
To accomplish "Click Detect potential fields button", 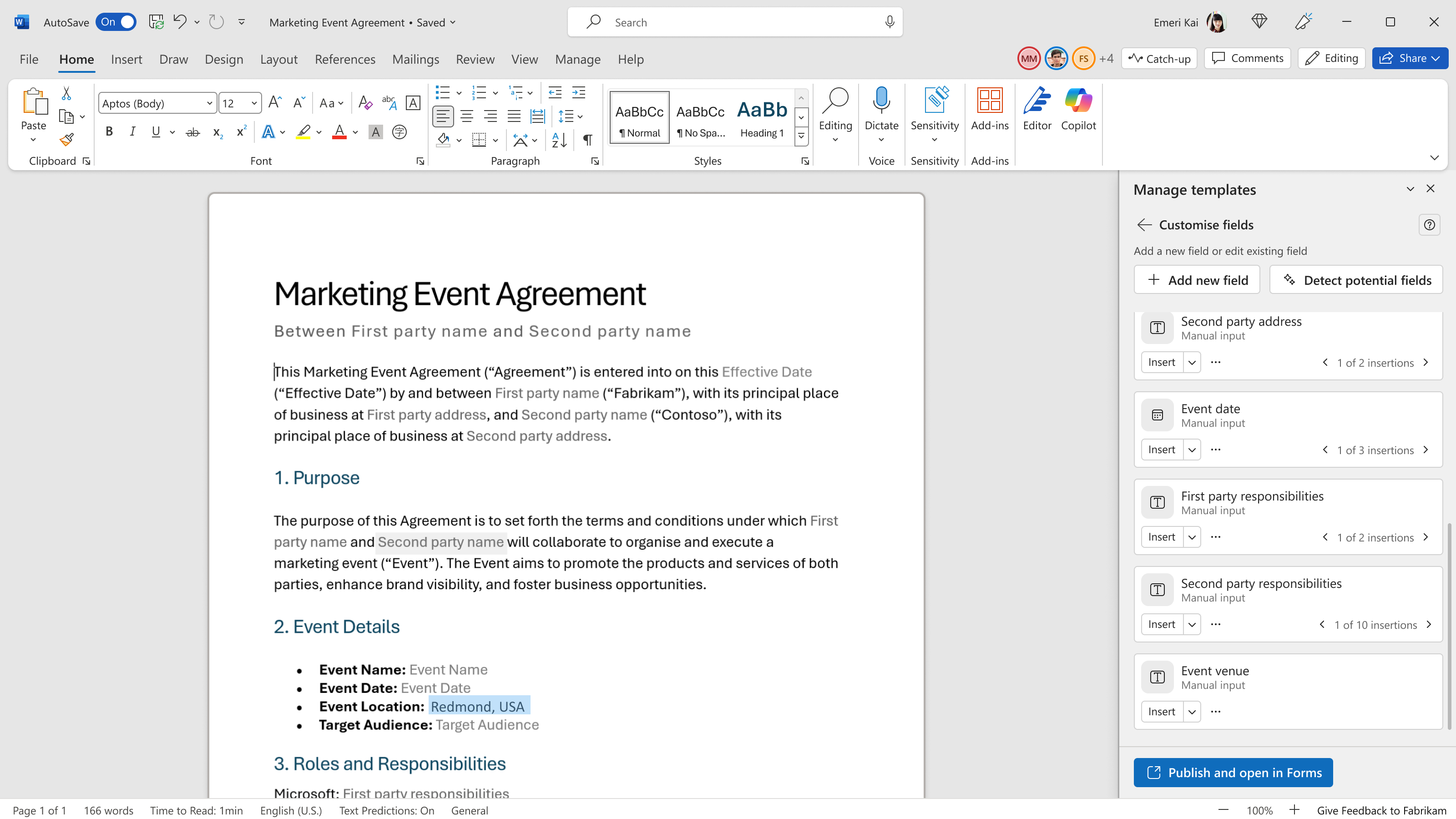I will pos(1355,280).
